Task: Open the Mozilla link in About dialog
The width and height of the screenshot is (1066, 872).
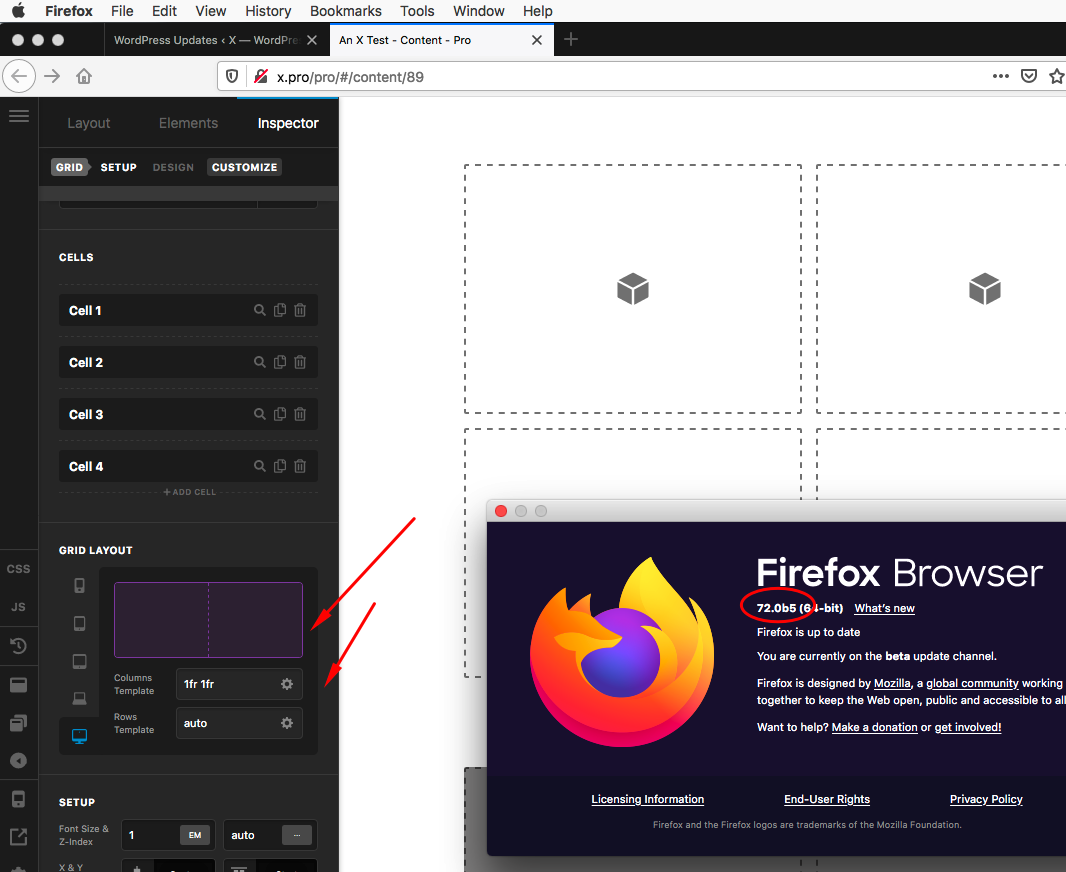Action: pos(892,683)
